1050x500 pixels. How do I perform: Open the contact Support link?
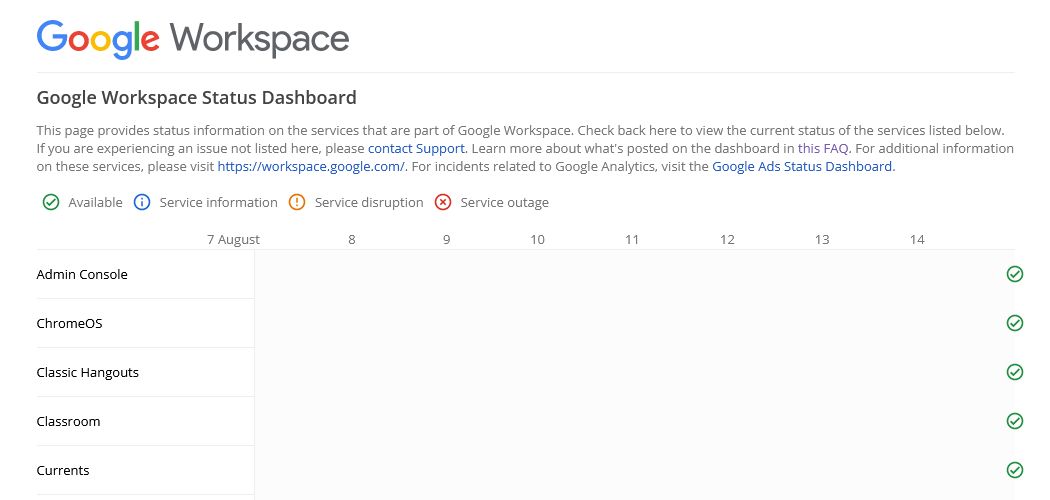pyautogui.click(x=416, y=148)
